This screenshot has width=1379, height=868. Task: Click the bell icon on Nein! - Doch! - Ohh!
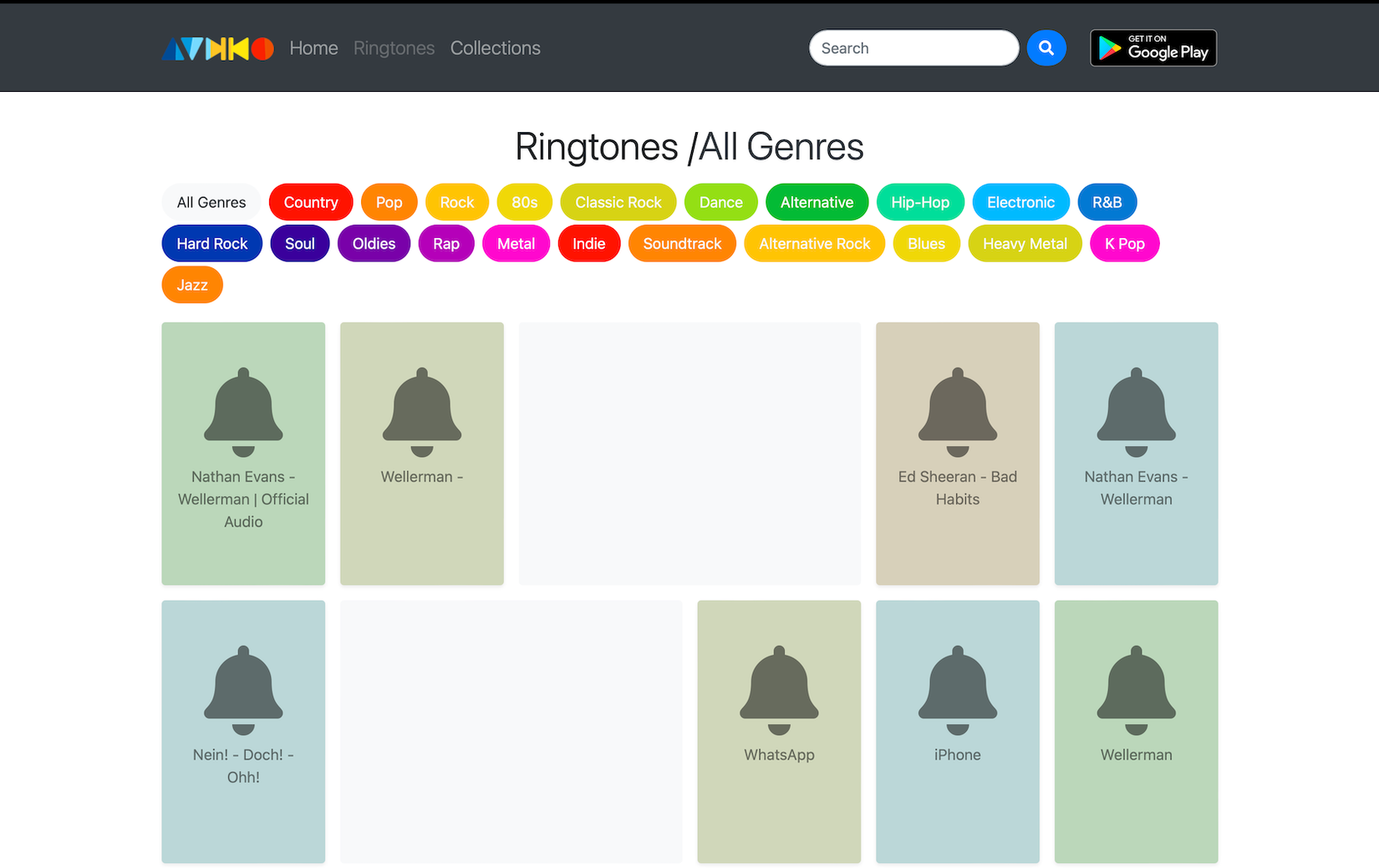[242, 687]
